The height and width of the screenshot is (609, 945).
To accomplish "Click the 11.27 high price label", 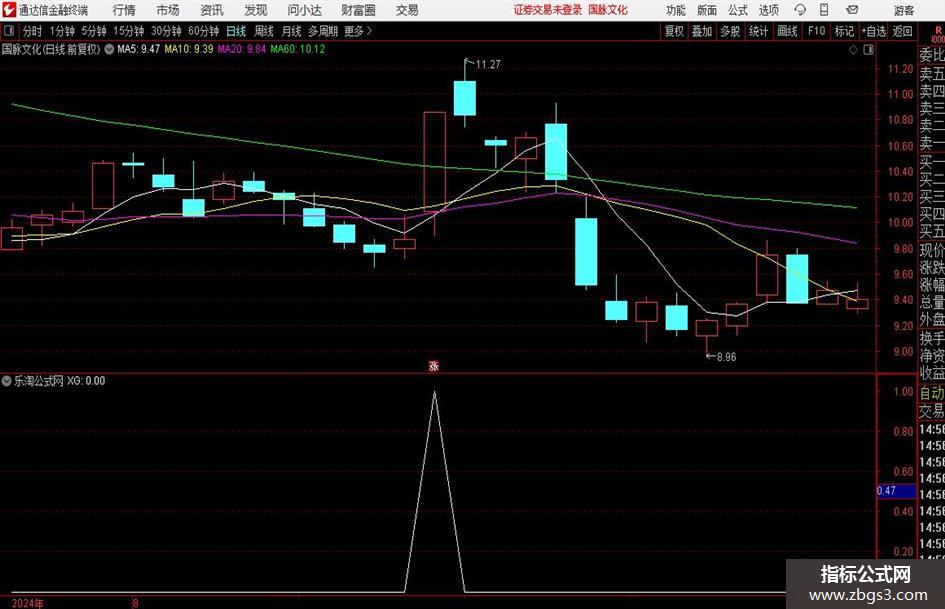I will click(x=488, y=65).
